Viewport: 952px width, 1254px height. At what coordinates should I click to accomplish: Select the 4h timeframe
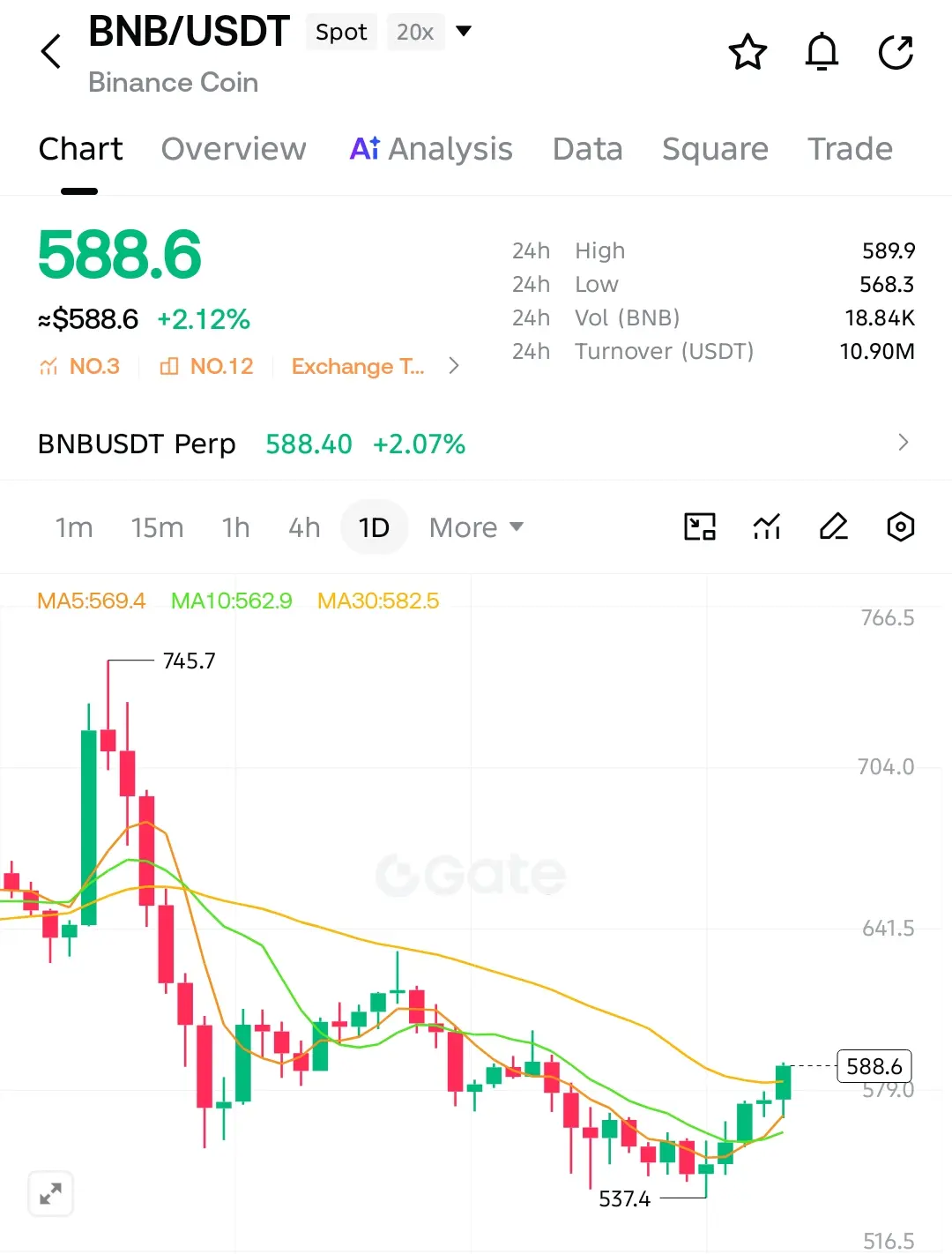click(x=304, y=527)
